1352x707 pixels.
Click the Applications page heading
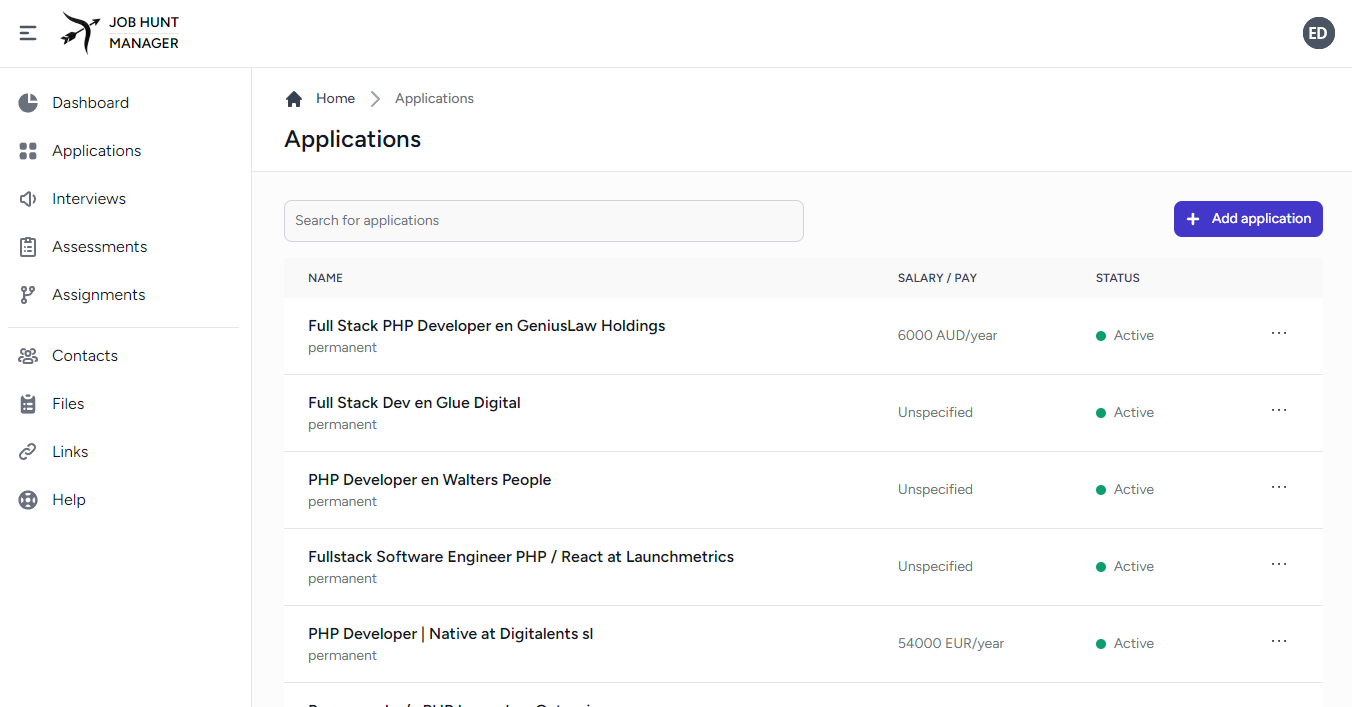click(x=353, y=140)
